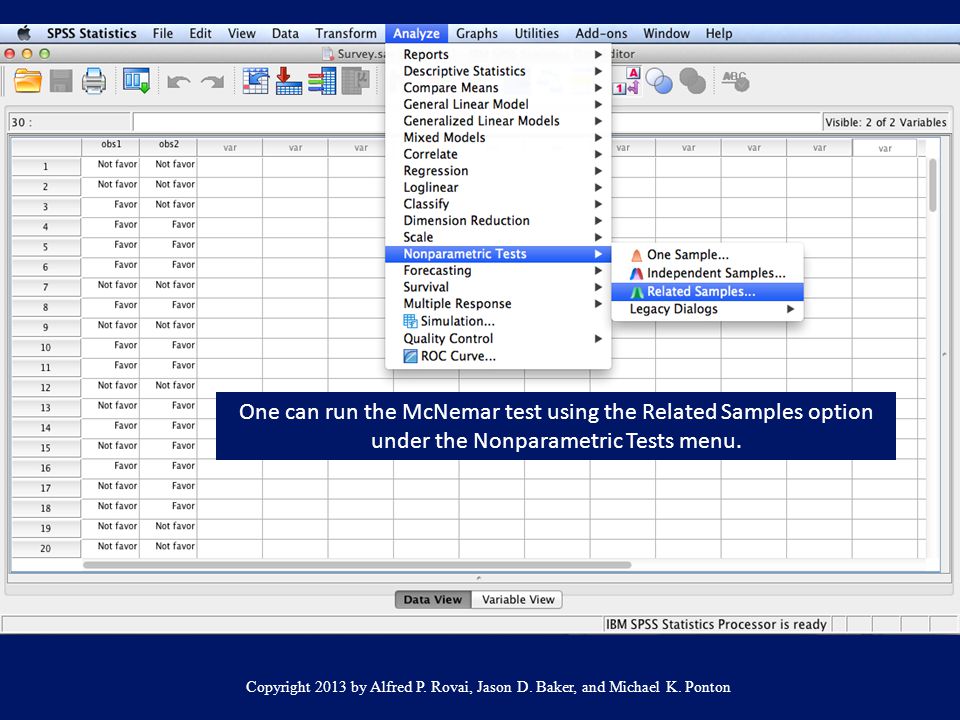
Task: Open the Window menu
Action: click(x=666, y=33)
